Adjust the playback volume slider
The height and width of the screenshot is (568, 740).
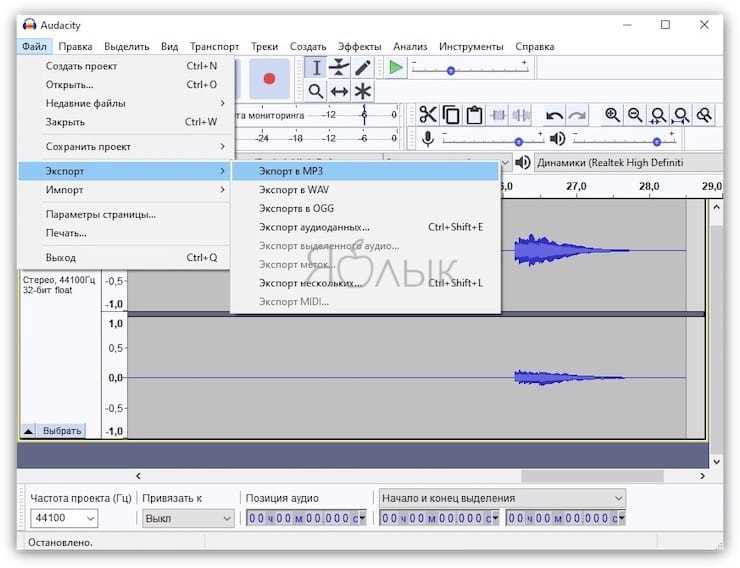[656, 142]
